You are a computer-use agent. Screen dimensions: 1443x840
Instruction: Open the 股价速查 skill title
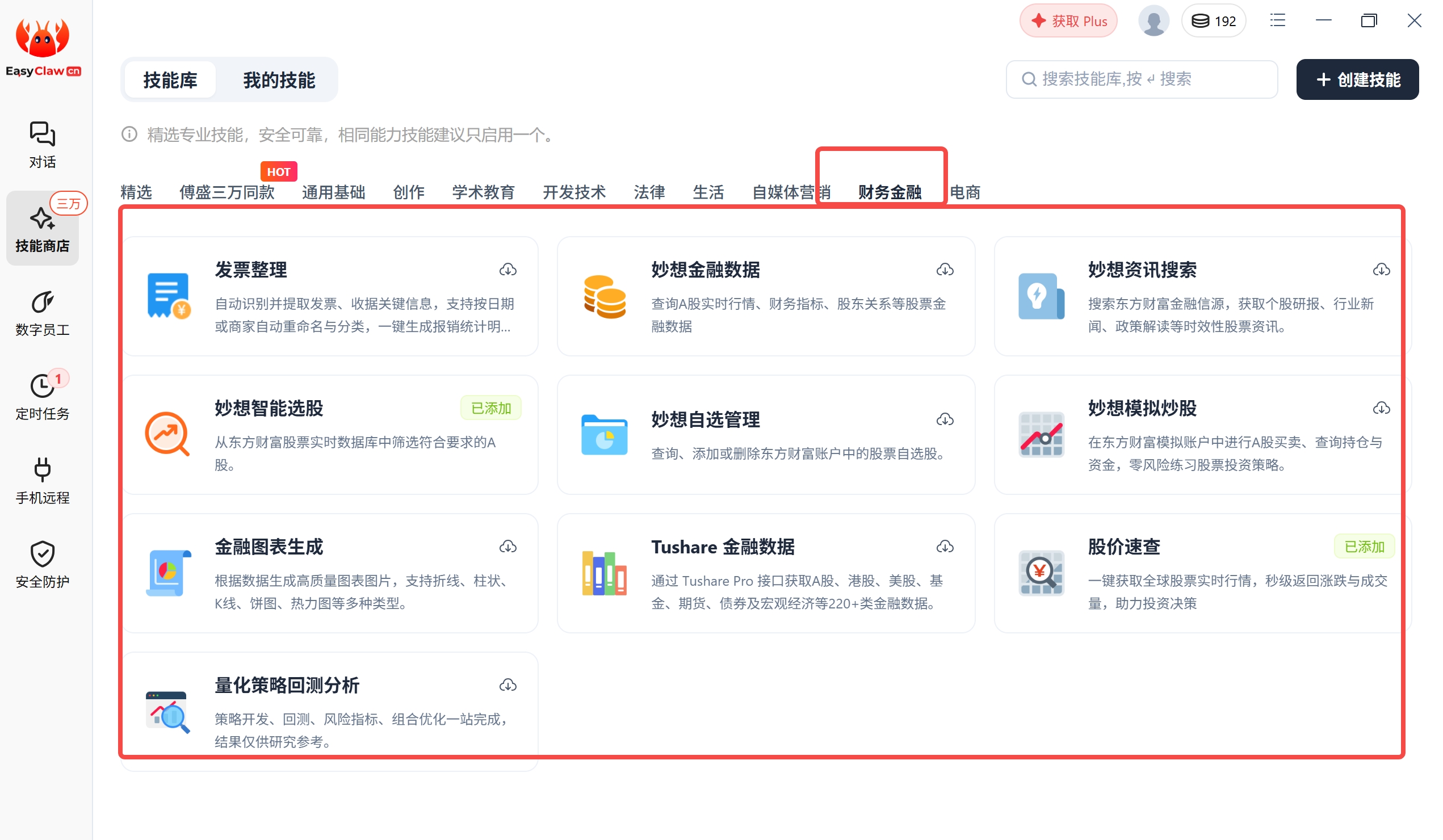pyautogui.click(x=1123, y=547)
